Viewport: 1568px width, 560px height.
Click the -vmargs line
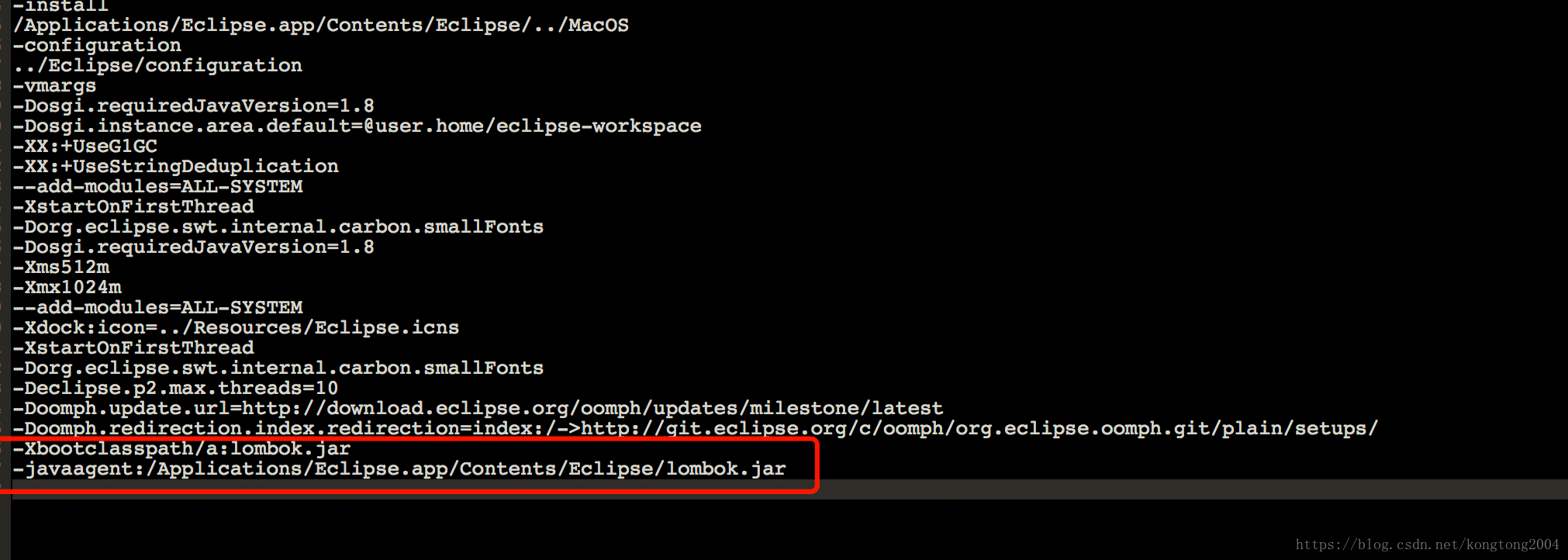tap(54, 85)
